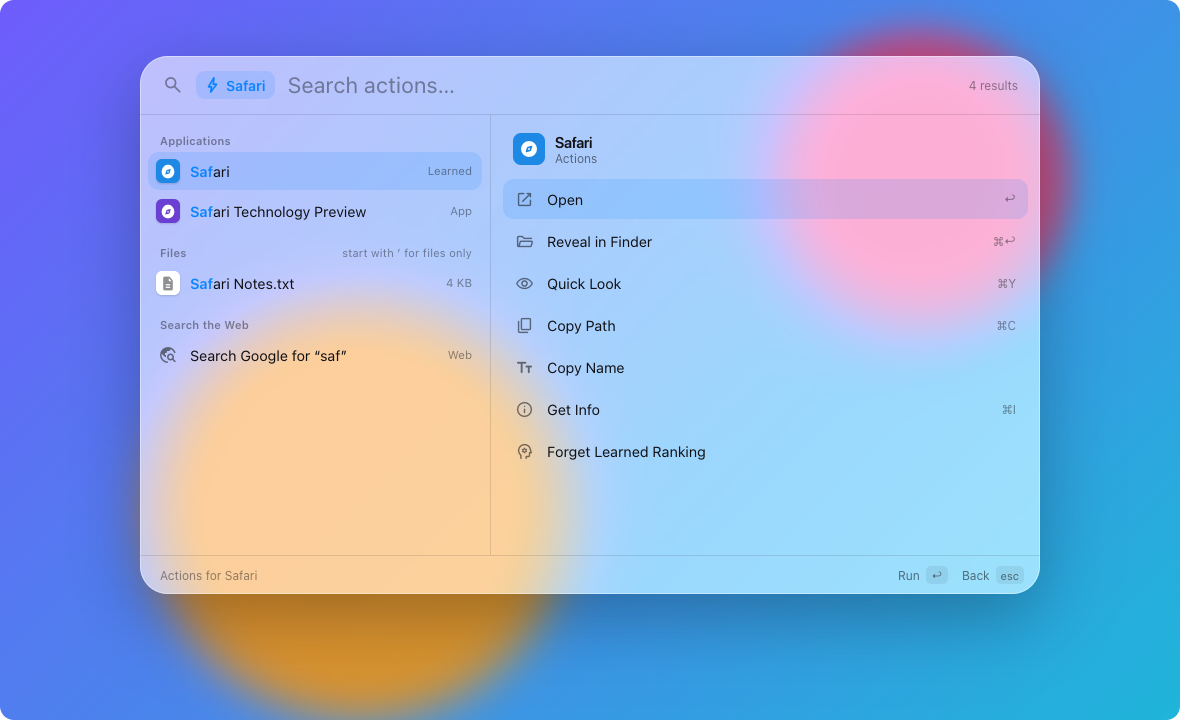Click the purple Safari Technology Preview icon

coord(168,211)
